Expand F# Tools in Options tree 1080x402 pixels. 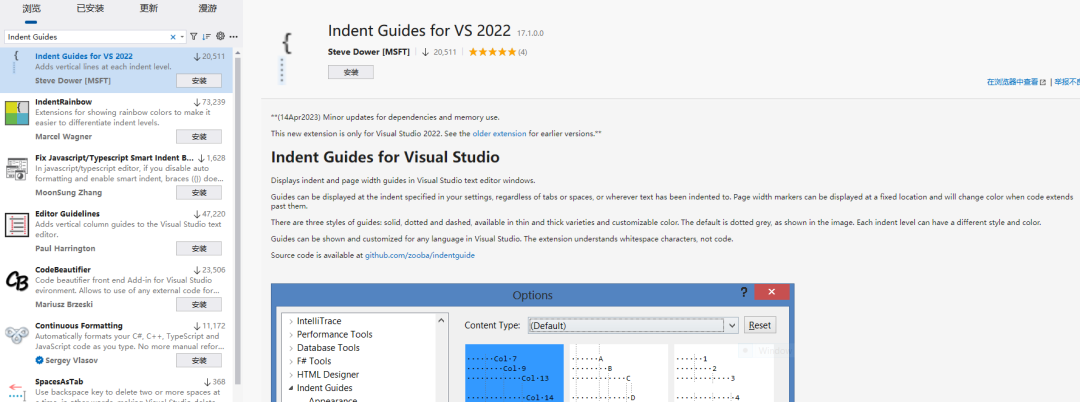(x=291, y=361)
